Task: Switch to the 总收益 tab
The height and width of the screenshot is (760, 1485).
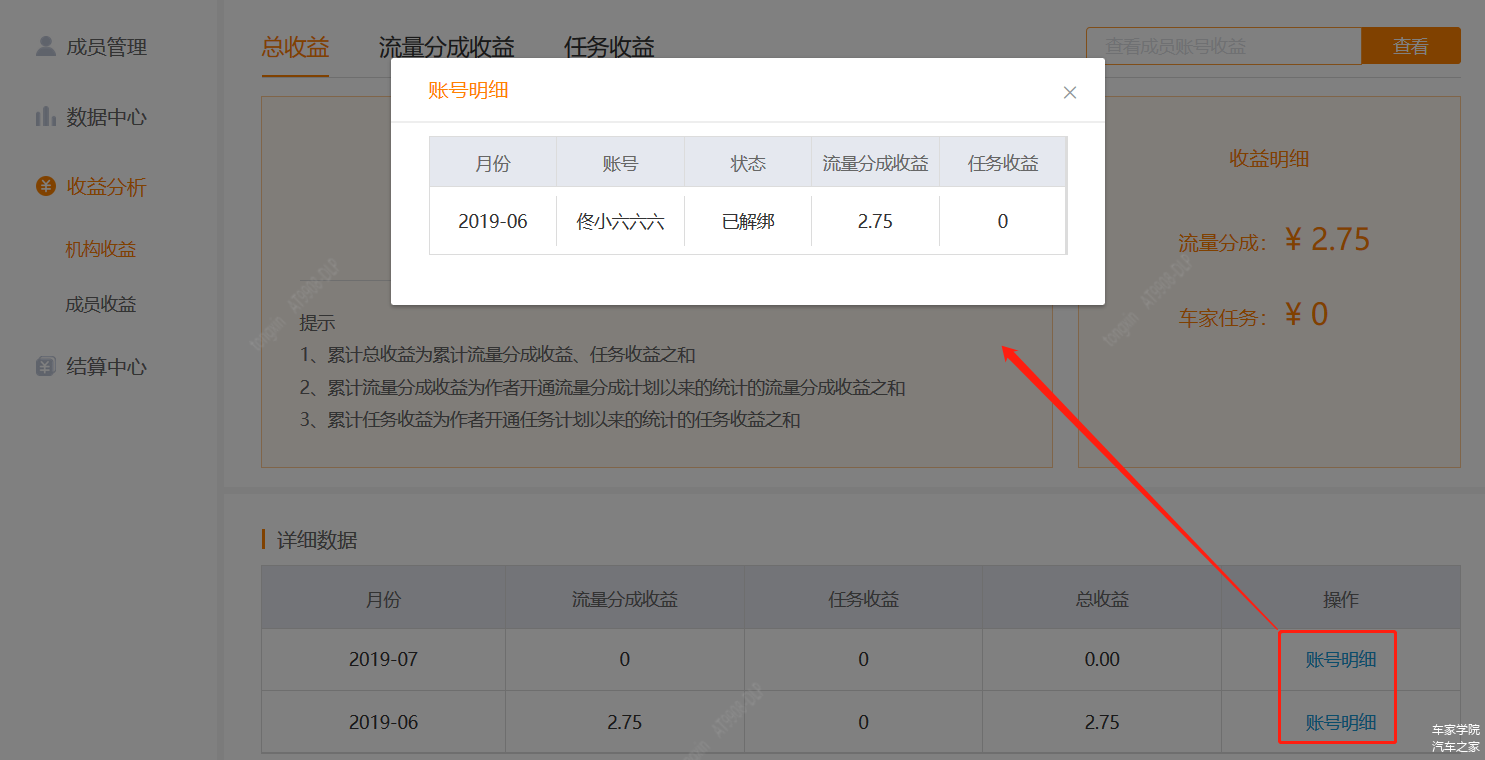Action: [x=295, y=47]
